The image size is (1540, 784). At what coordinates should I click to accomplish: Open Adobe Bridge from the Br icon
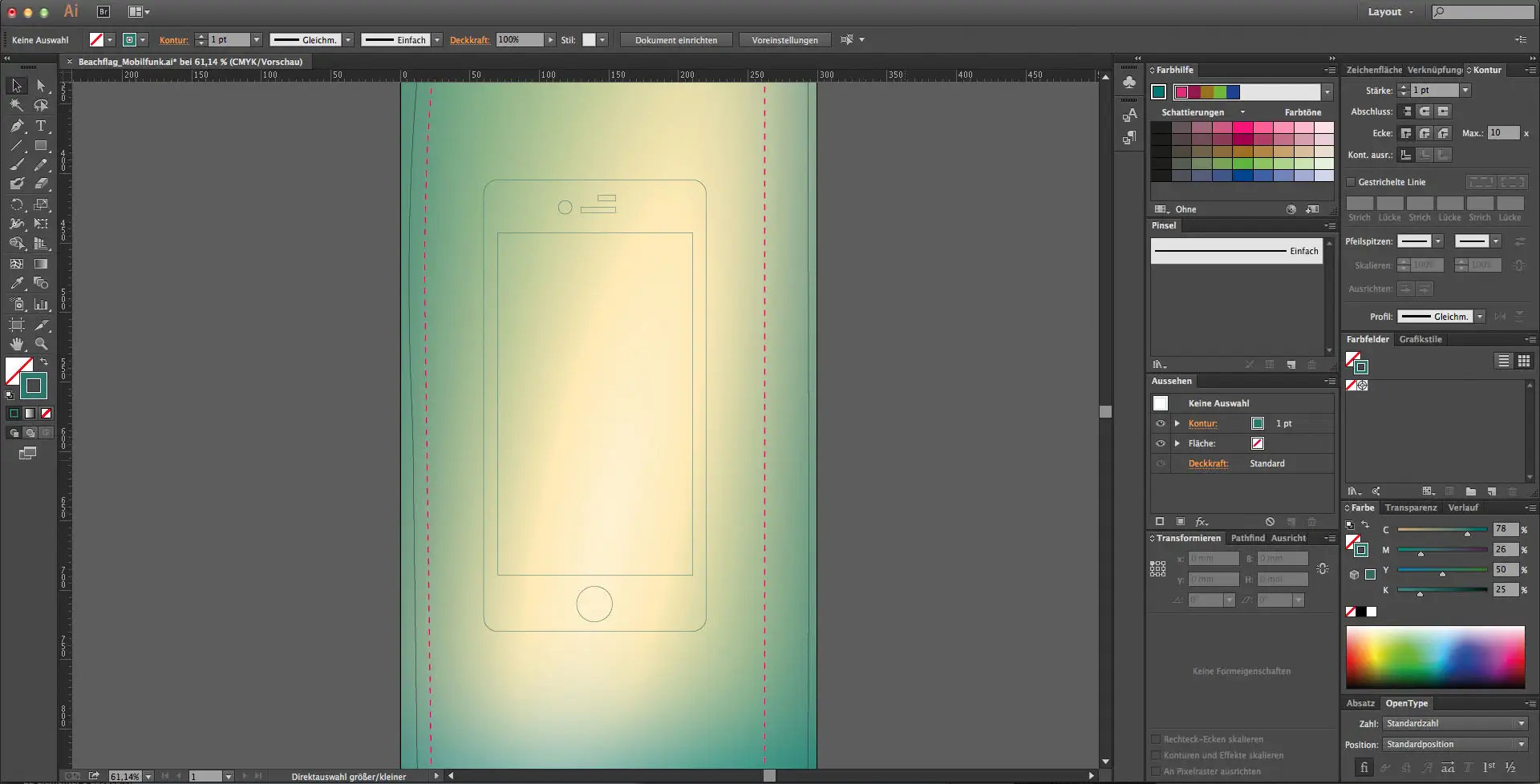(103, 12)
